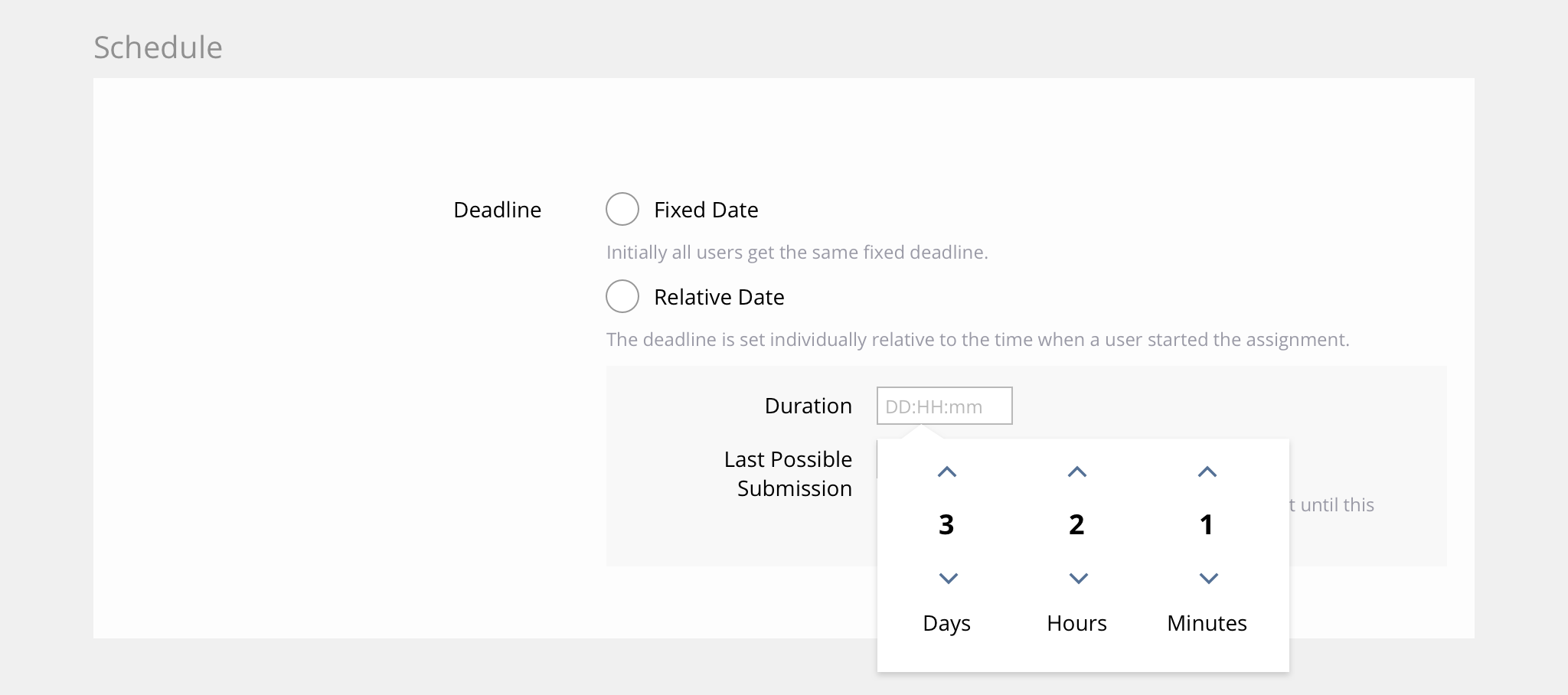This screenshot has width=1568, height=695.
Task: Click the minutes number 1 in picker
Action: (x=1207, y=524)
